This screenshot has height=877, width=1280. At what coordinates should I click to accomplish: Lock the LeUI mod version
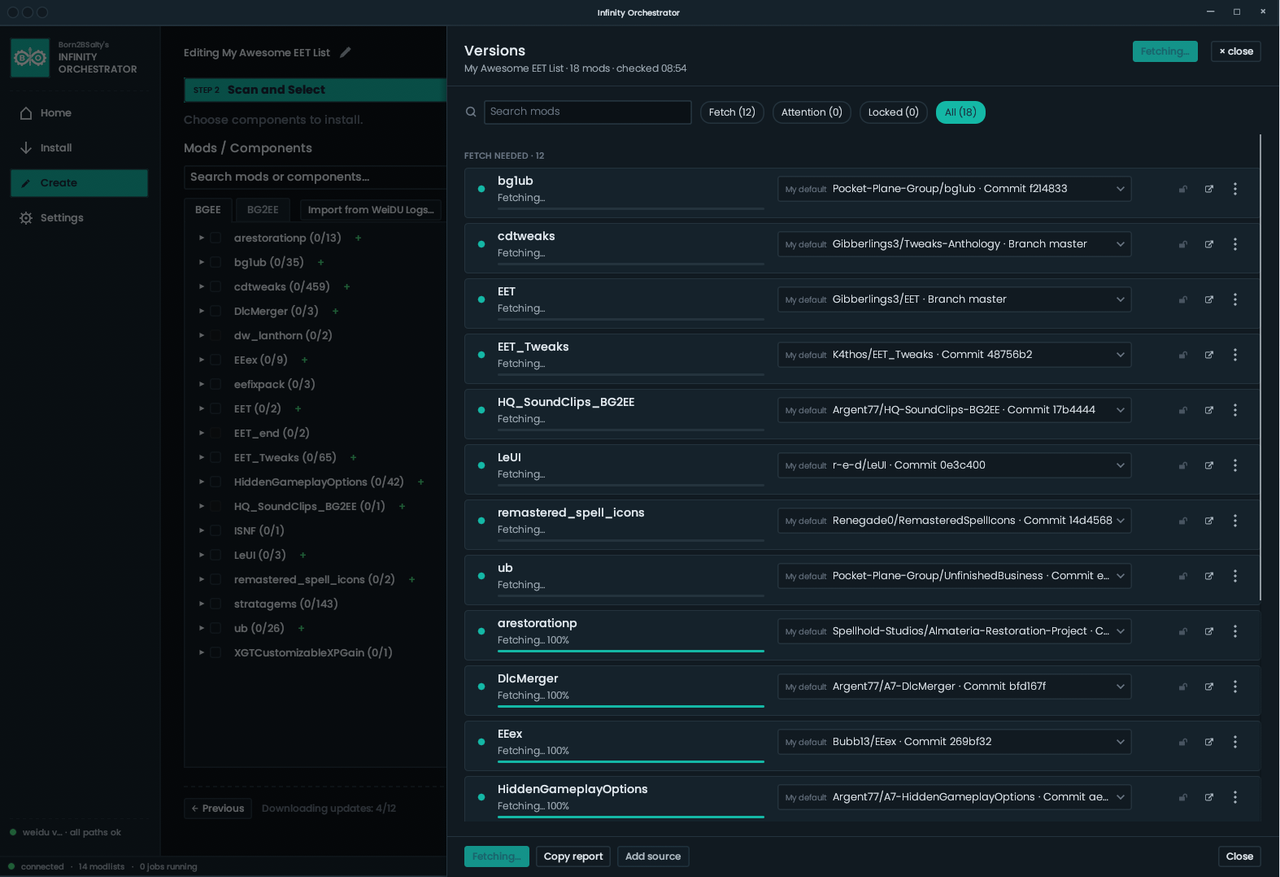point(1183,466)
